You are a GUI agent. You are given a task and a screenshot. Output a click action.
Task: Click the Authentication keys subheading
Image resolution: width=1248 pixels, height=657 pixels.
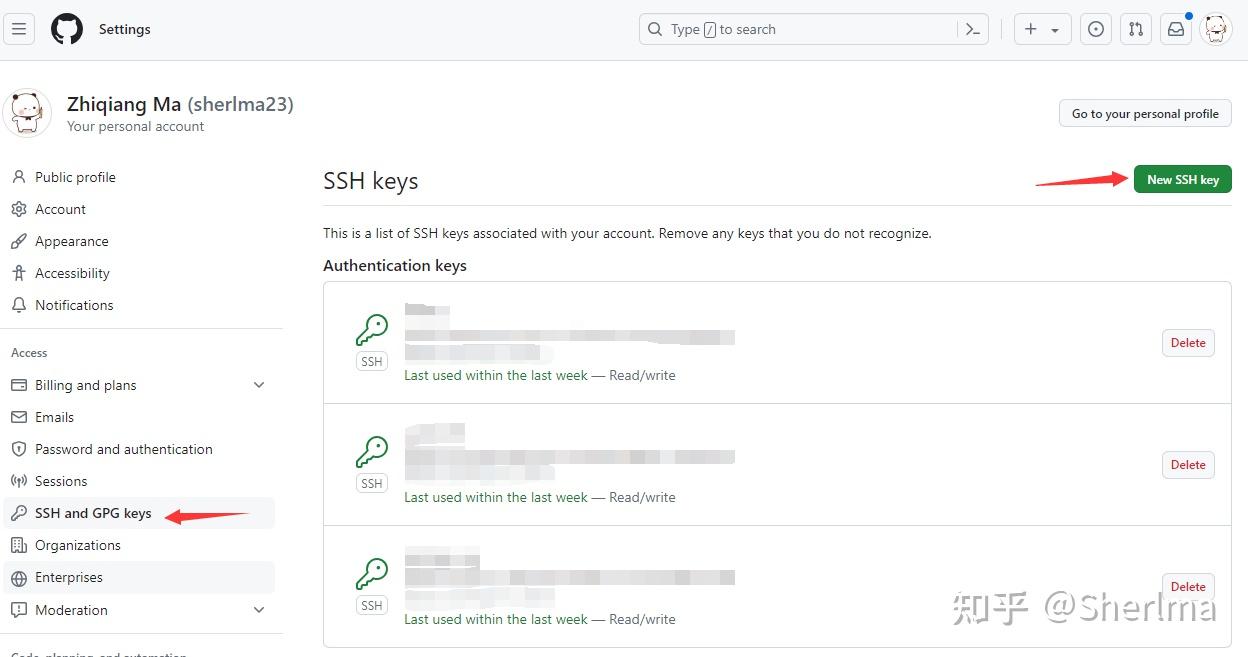click(395, 265)
